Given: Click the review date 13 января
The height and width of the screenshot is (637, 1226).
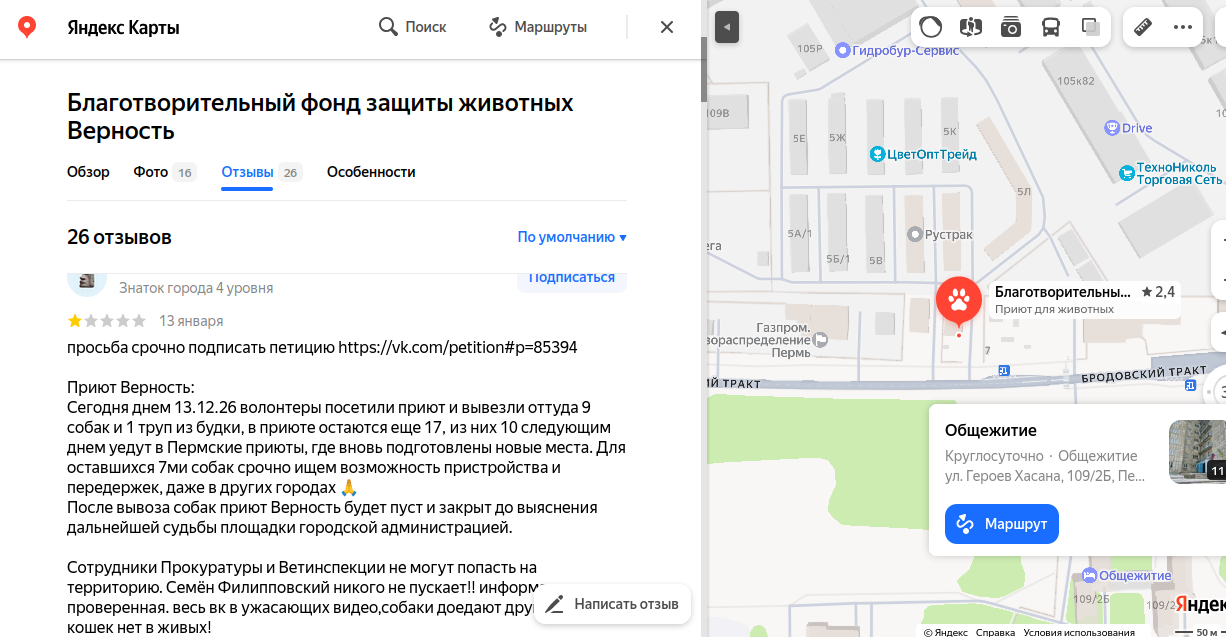Looking at the screenshot, I should tap(191, 321).
